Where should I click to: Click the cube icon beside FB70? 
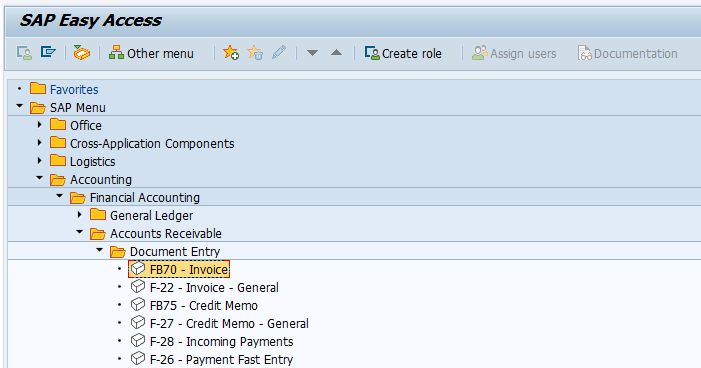(x=138, y=268)
